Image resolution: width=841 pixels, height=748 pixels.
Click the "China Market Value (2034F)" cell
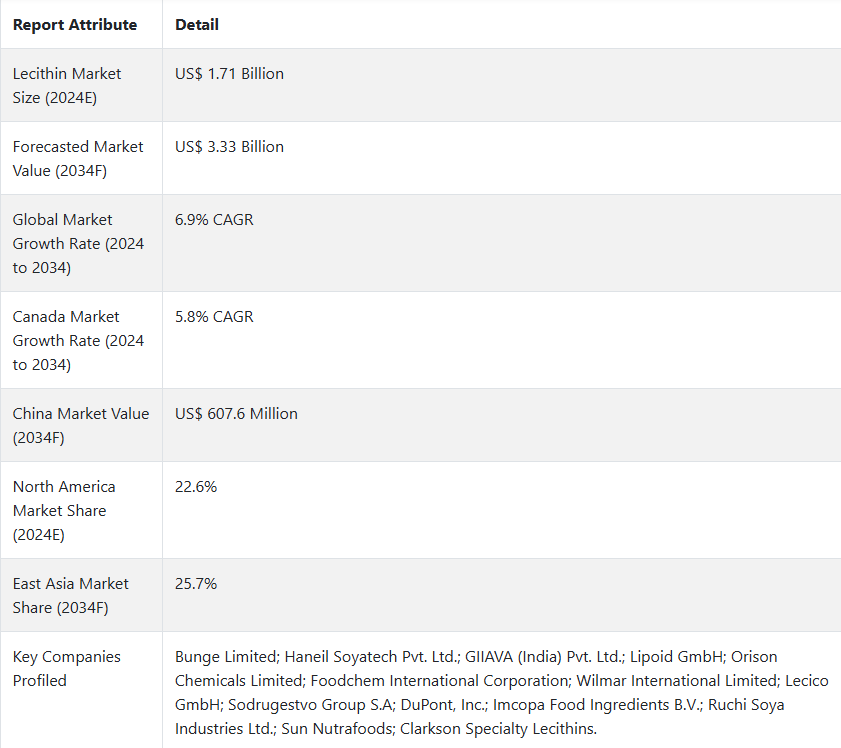pyautogui.click(x=80, y=426)
